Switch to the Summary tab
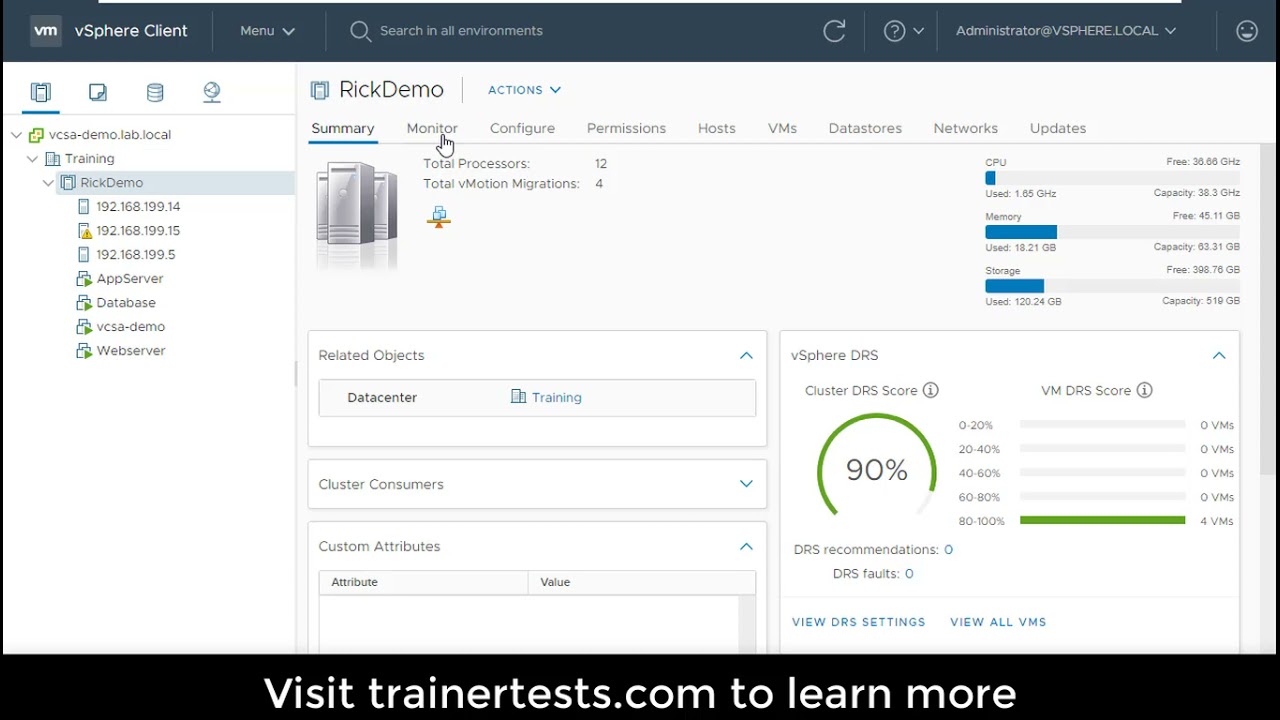Screen dimensions: 1280x720 (343, 128)
